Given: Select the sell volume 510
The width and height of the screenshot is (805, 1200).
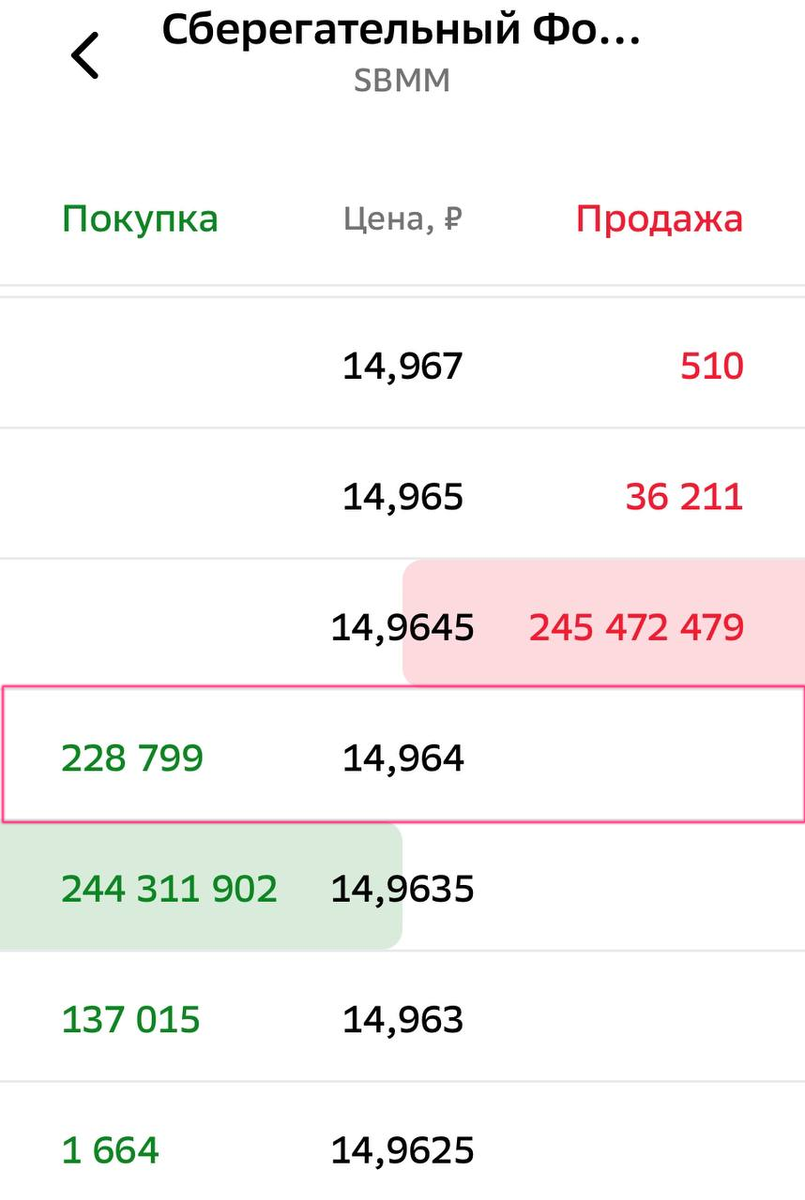Looking at the screenshot, I should (711, 365).
